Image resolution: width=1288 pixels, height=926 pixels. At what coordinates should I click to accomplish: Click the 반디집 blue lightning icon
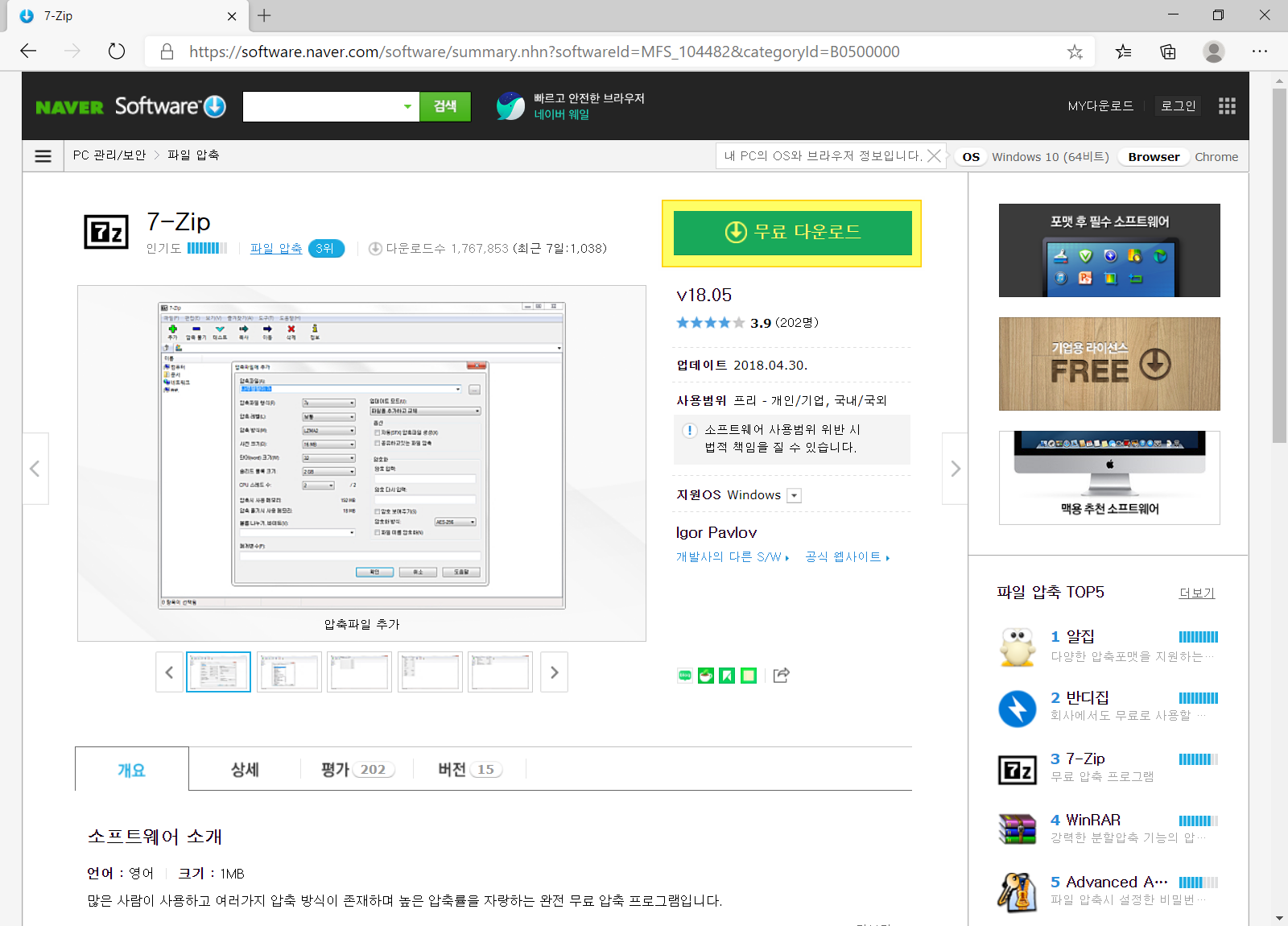tap(1018, 709)
